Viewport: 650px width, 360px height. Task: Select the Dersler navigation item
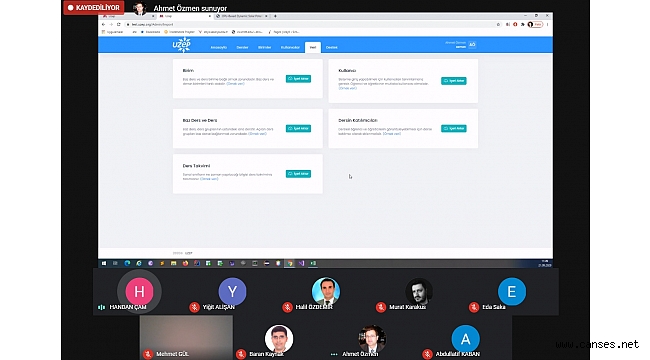click(243, 47)
